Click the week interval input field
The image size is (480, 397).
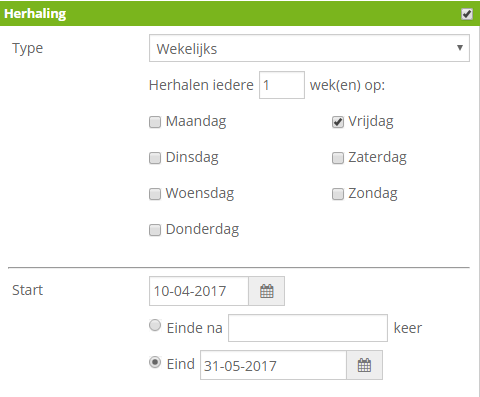282,85
